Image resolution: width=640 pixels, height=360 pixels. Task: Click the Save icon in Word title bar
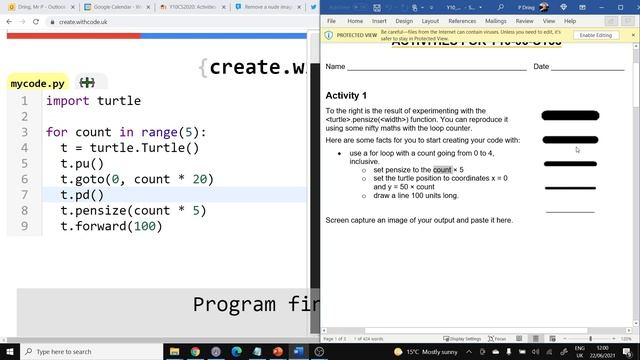click(377, 7)
